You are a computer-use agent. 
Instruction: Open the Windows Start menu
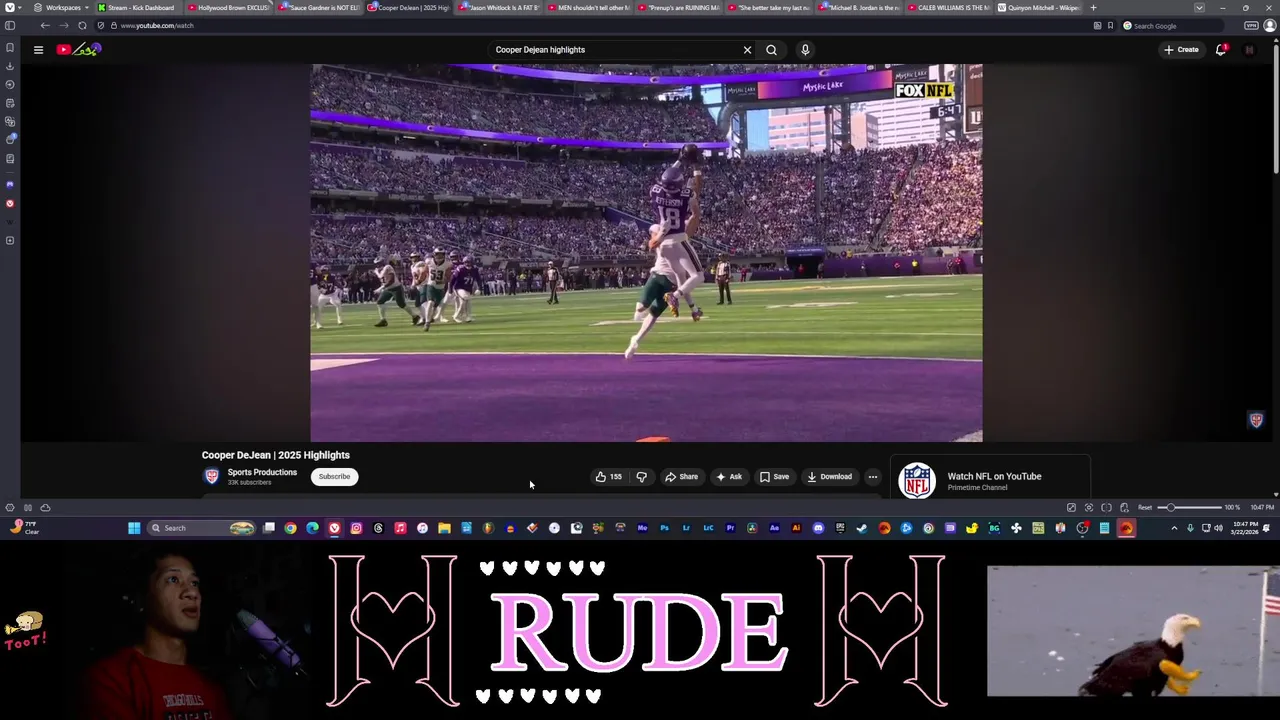(x=134, y=528)
